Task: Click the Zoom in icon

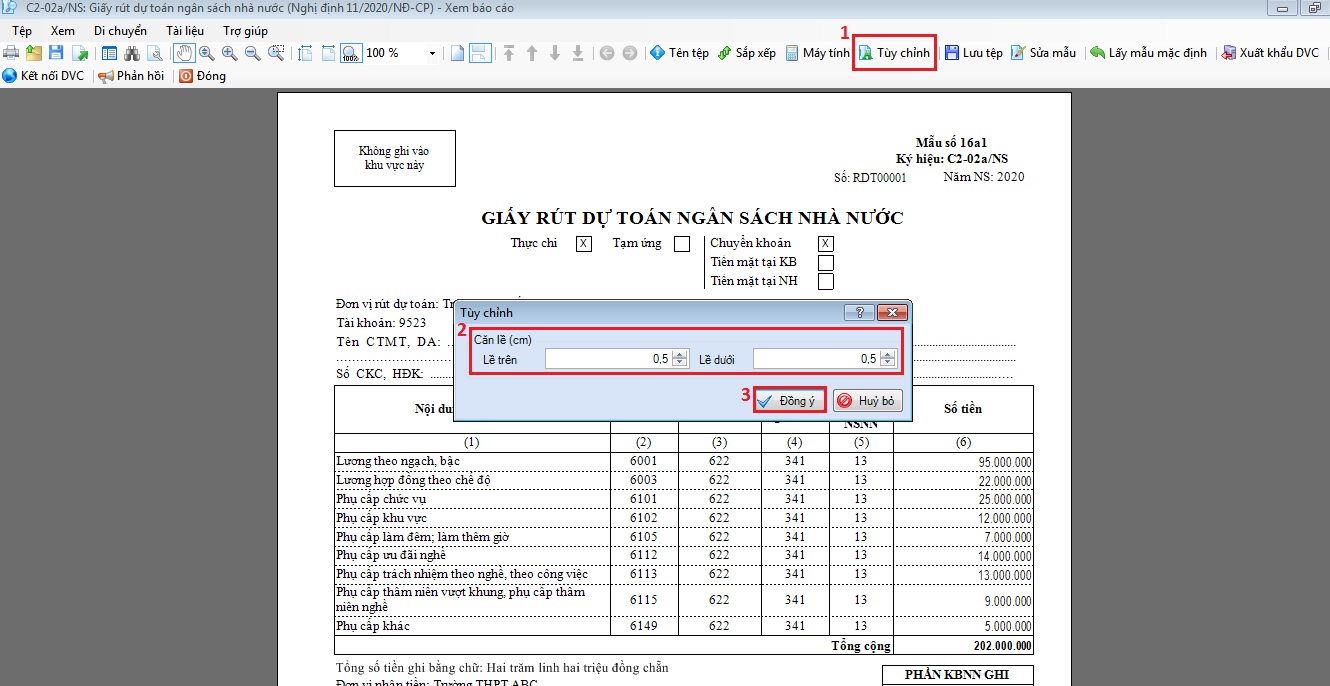Action: click(x=230, y=53)
